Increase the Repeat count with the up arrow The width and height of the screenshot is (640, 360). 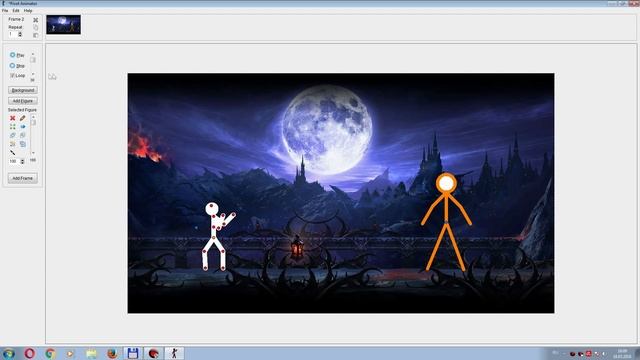coord(20,33)
